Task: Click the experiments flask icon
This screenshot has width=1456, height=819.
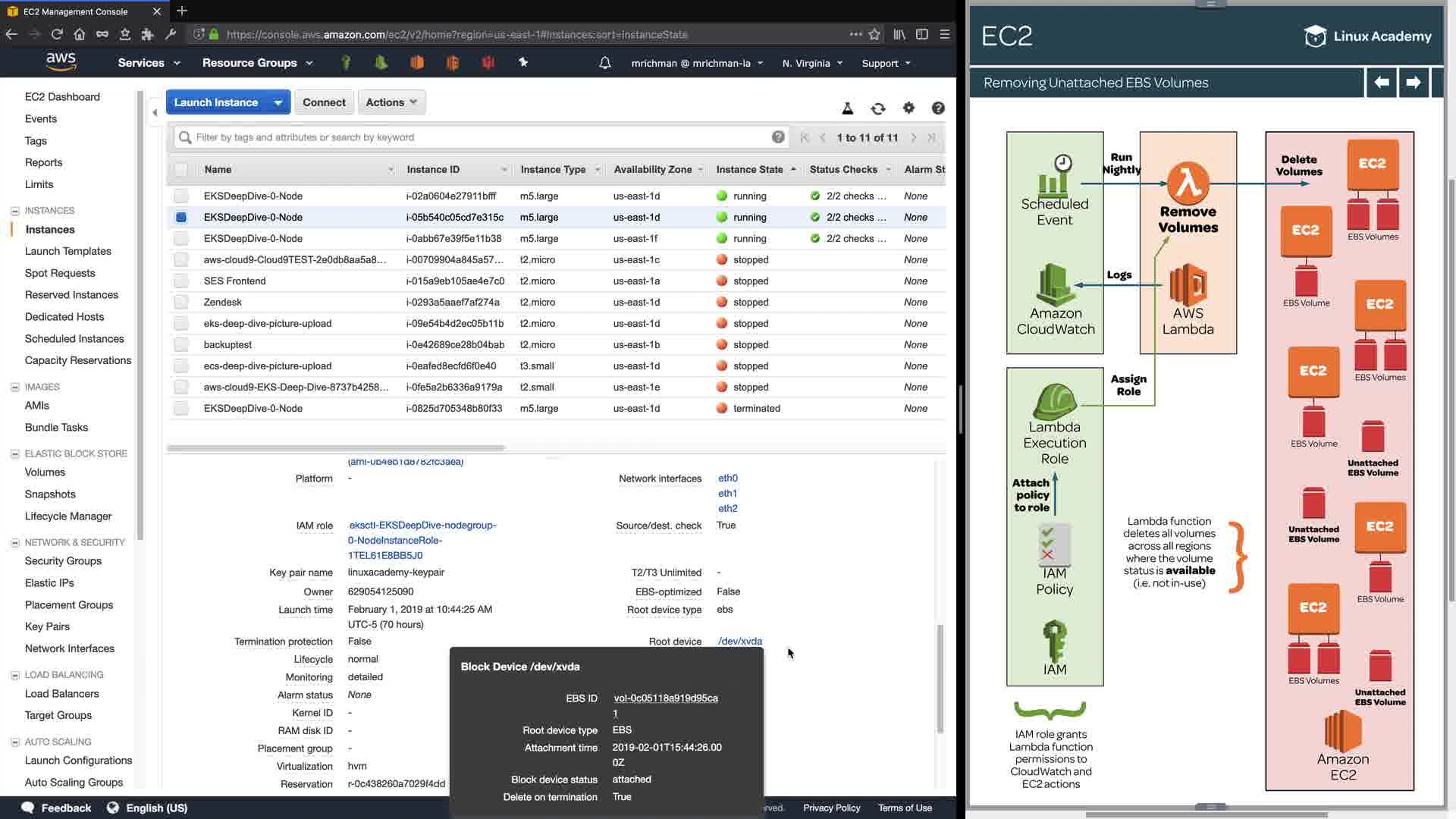Action: (x=848, y=108)
